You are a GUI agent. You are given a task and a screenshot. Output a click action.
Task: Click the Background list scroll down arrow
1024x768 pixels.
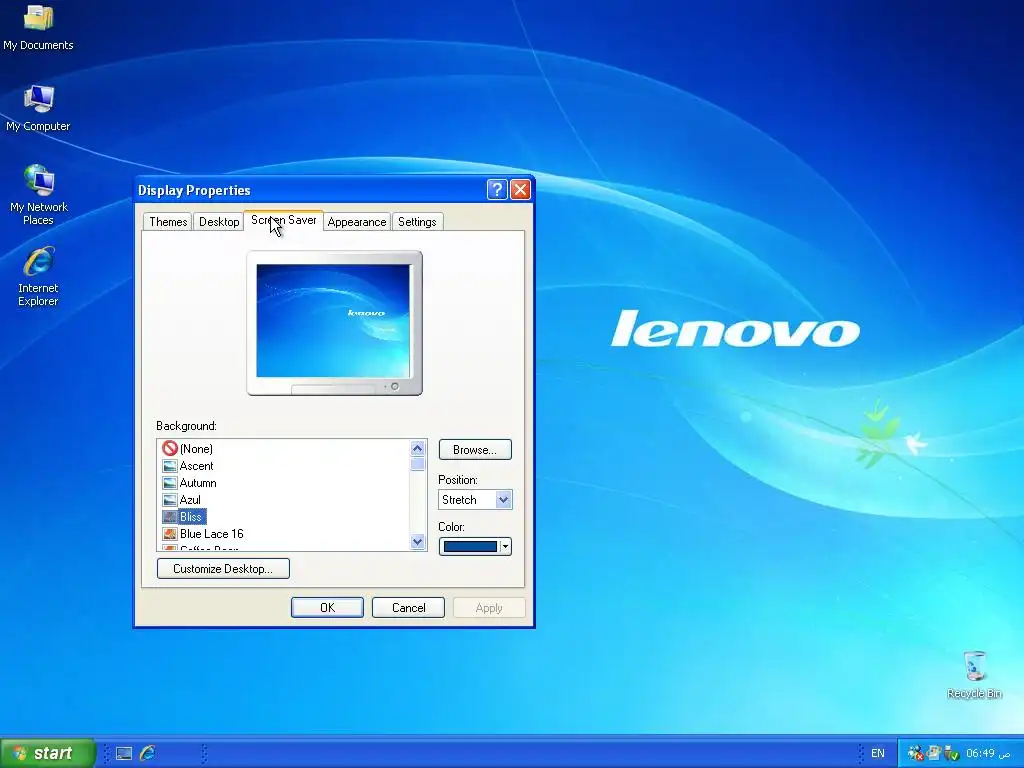pyautogui.click(x=417, y=541)
